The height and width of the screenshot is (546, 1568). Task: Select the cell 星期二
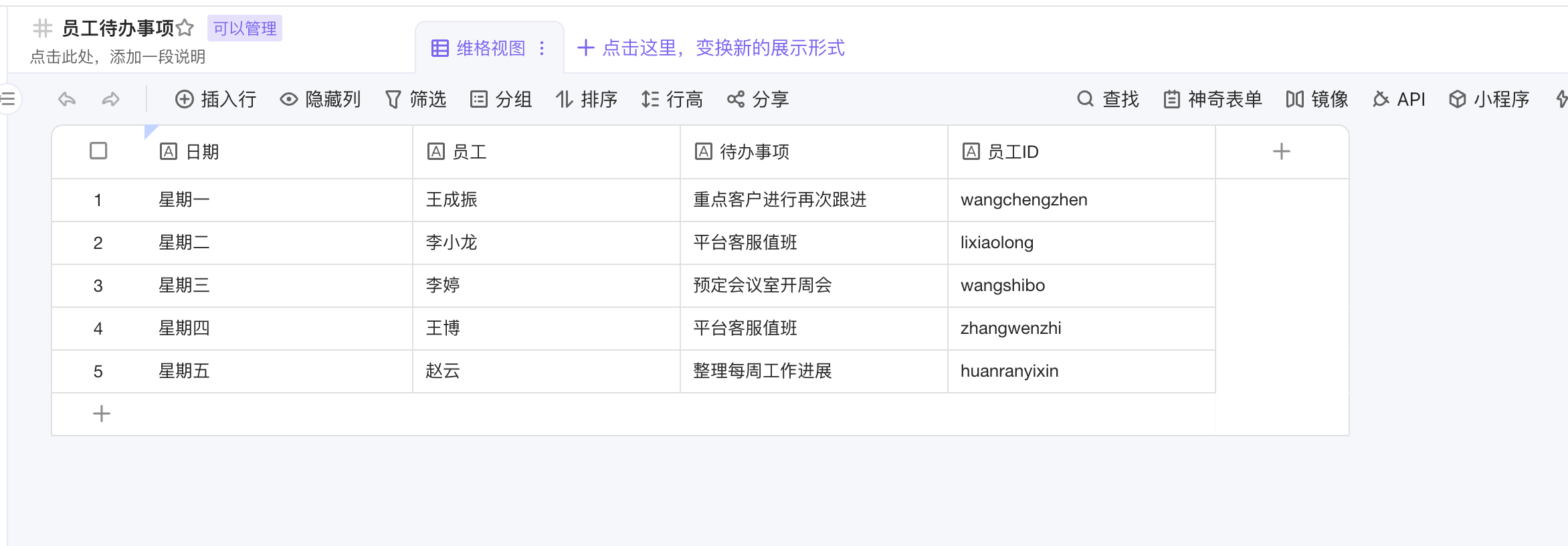279,243
